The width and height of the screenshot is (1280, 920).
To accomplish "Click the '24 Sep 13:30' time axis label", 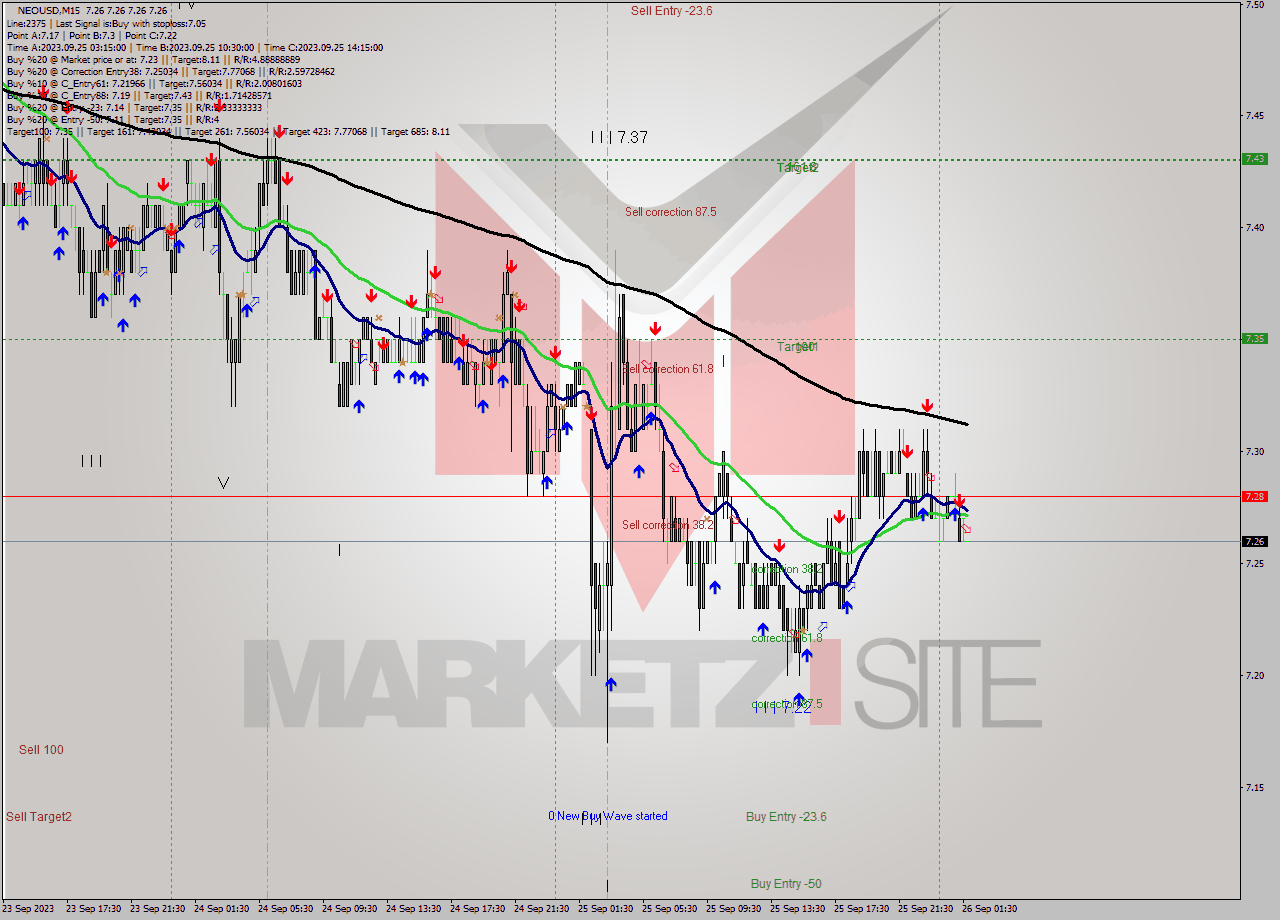I will (x=414, y=909).
